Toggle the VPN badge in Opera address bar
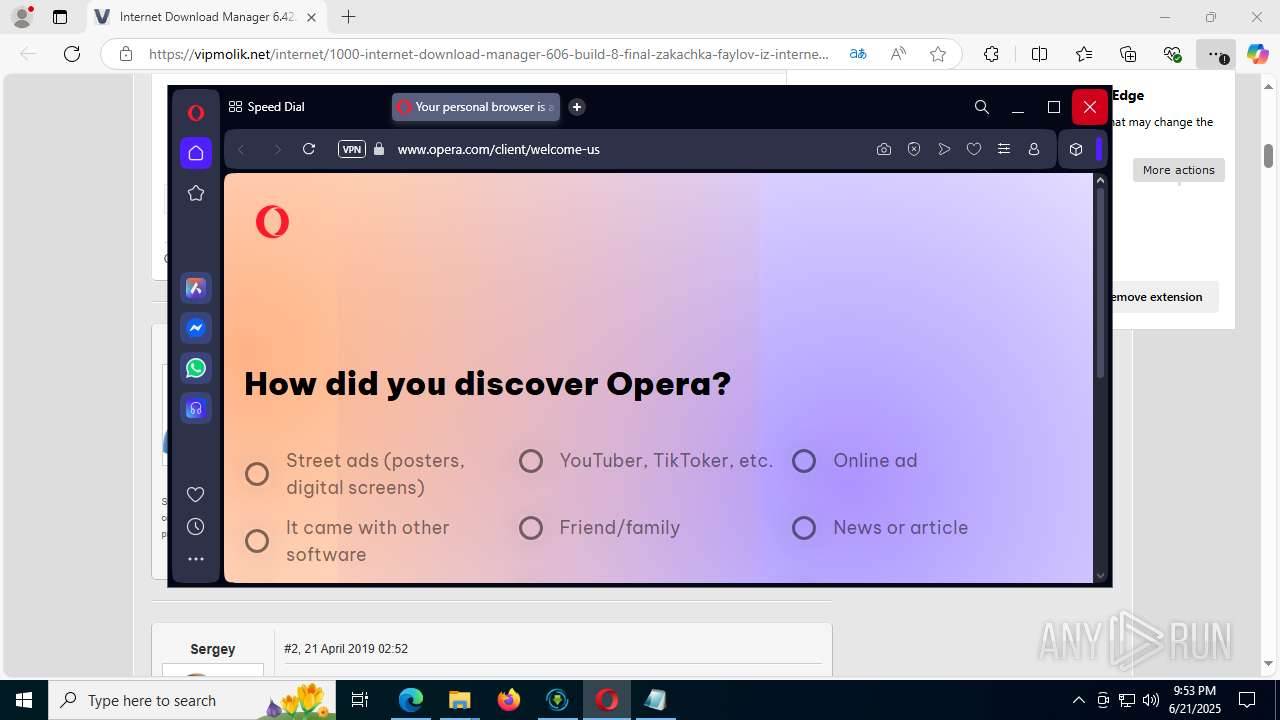The height and width of the screenshot is (720, 1280). [352, 149]
